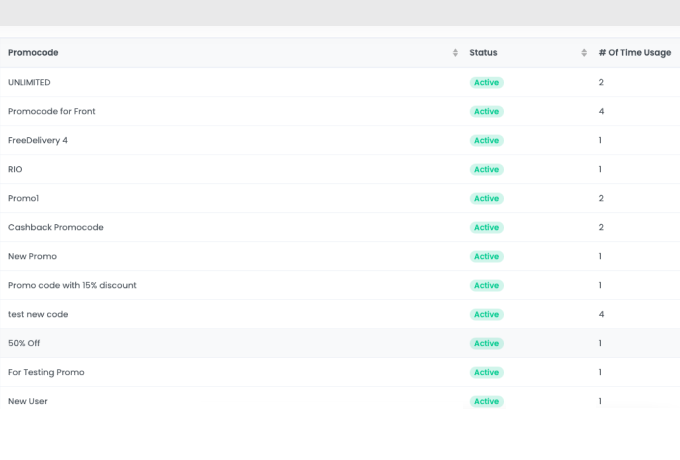This screenshot has width=680, height=460.
Task: Select Promo code with 15% discount
Action: point(72,285)
